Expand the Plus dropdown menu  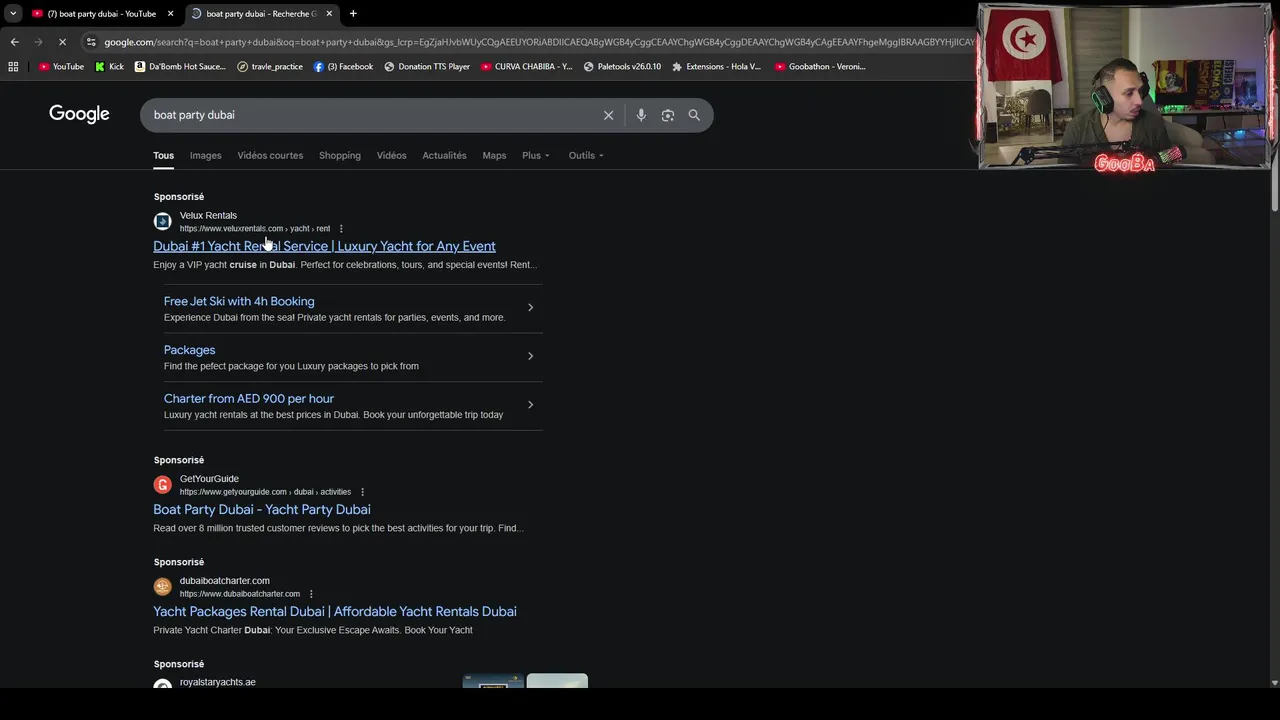point(535,155)
